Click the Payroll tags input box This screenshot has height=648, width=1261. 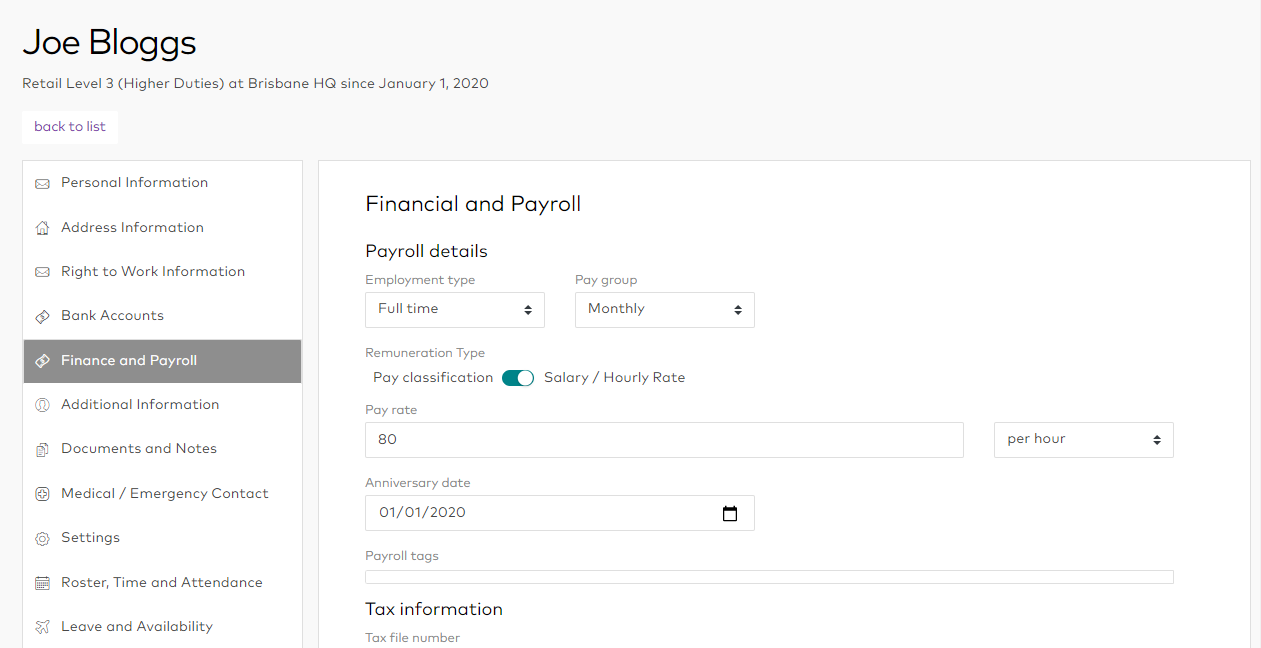pos(768,577)
